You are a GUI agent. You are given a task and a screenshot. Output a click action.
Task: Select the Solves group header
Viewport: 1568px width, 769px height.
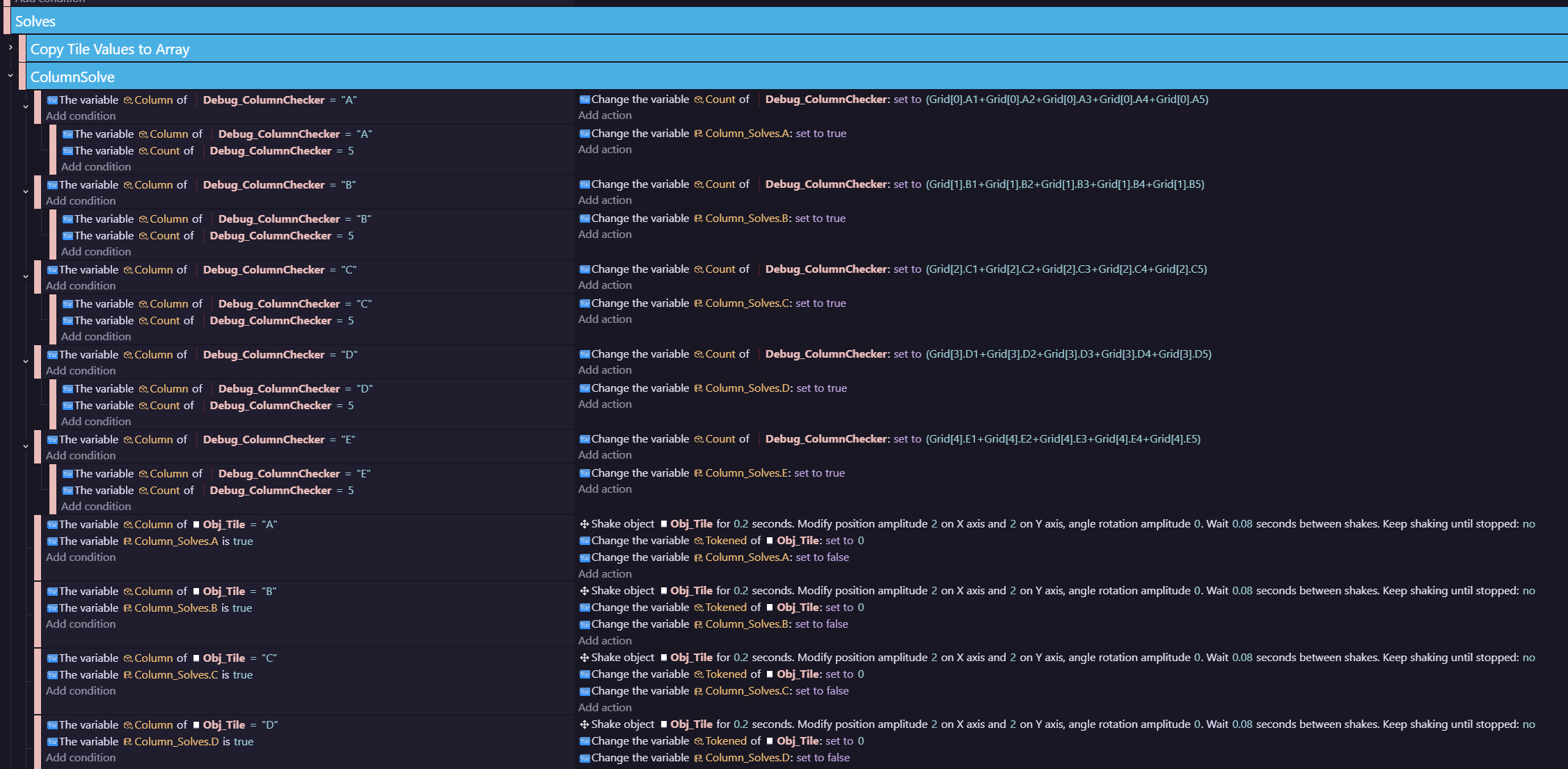click(x=35, y=22)
